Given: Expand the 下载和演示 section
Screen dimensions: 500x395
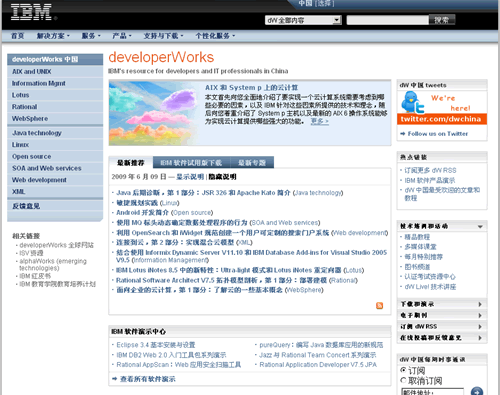Looking at the screenshot, I should pyautogui.click(x=442, y=304).
